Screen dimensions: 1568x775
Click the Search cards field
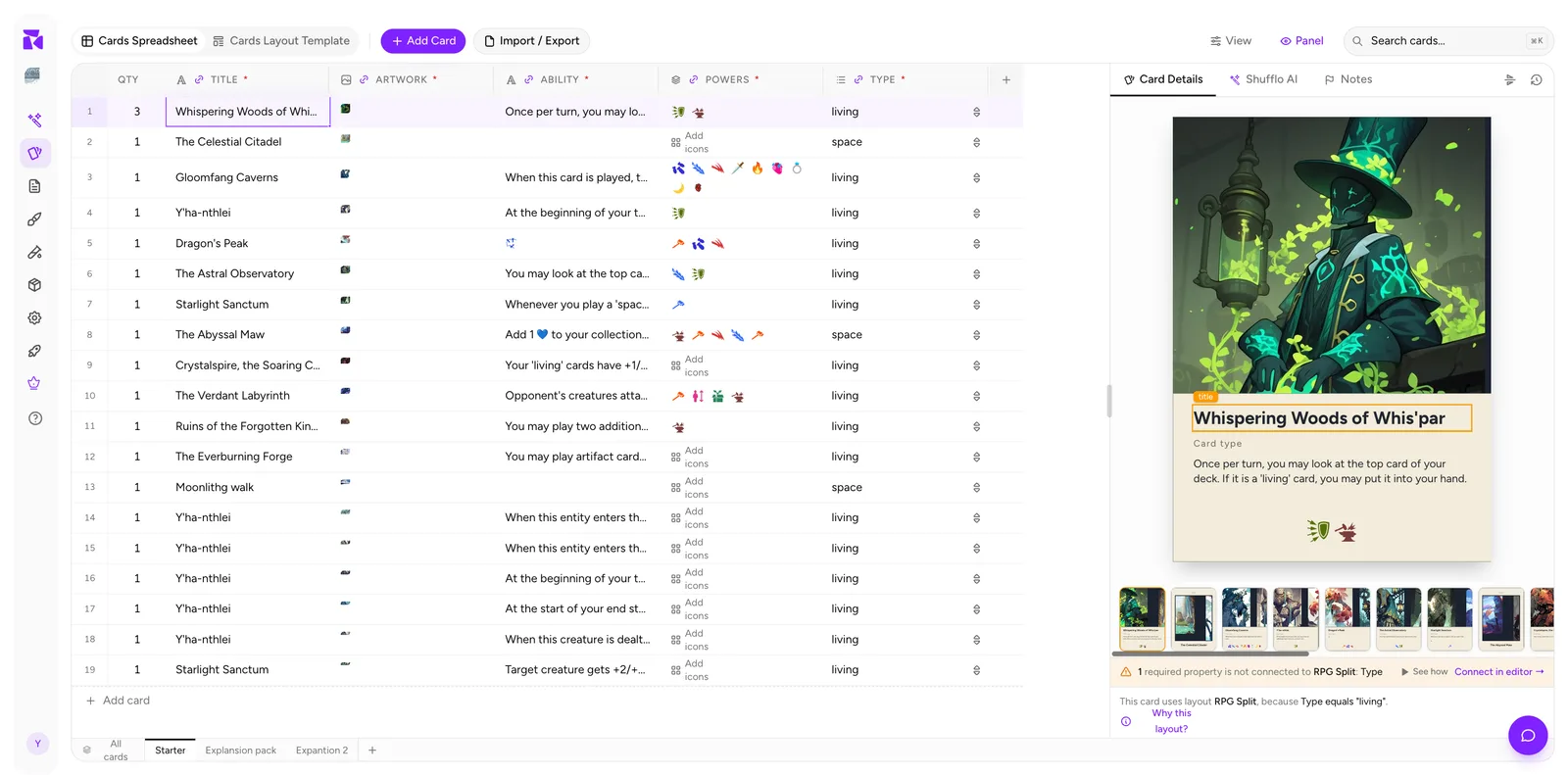click(x=1448, y=41)
